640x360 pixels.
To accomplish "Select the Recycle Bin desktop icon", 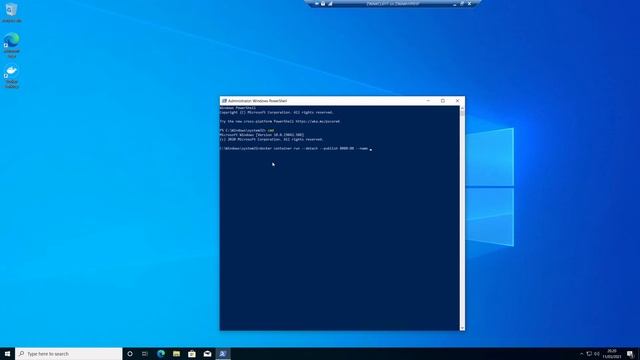I will click(x=11, y=13).
